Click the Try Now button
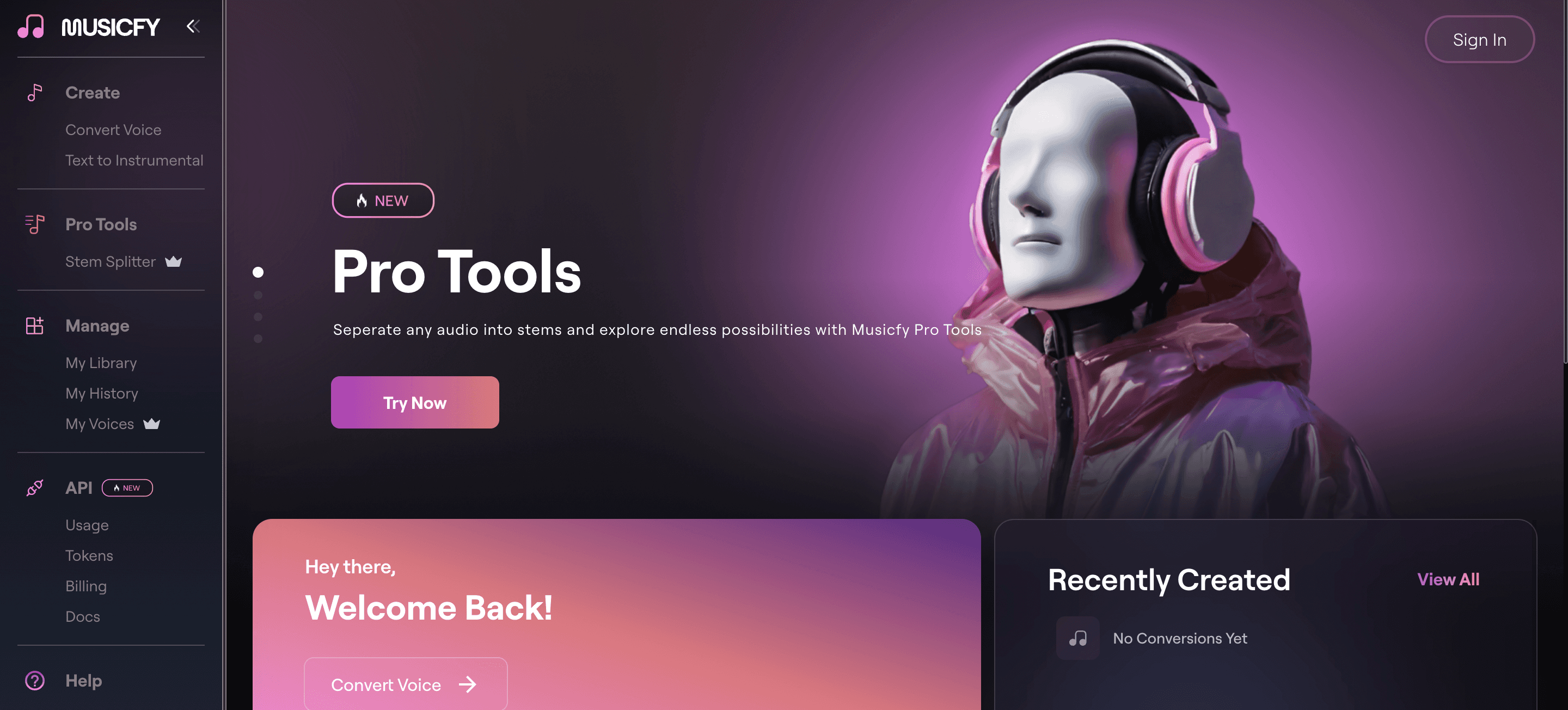This screenshot has height=710, width=1568. [x=414, y=401]
